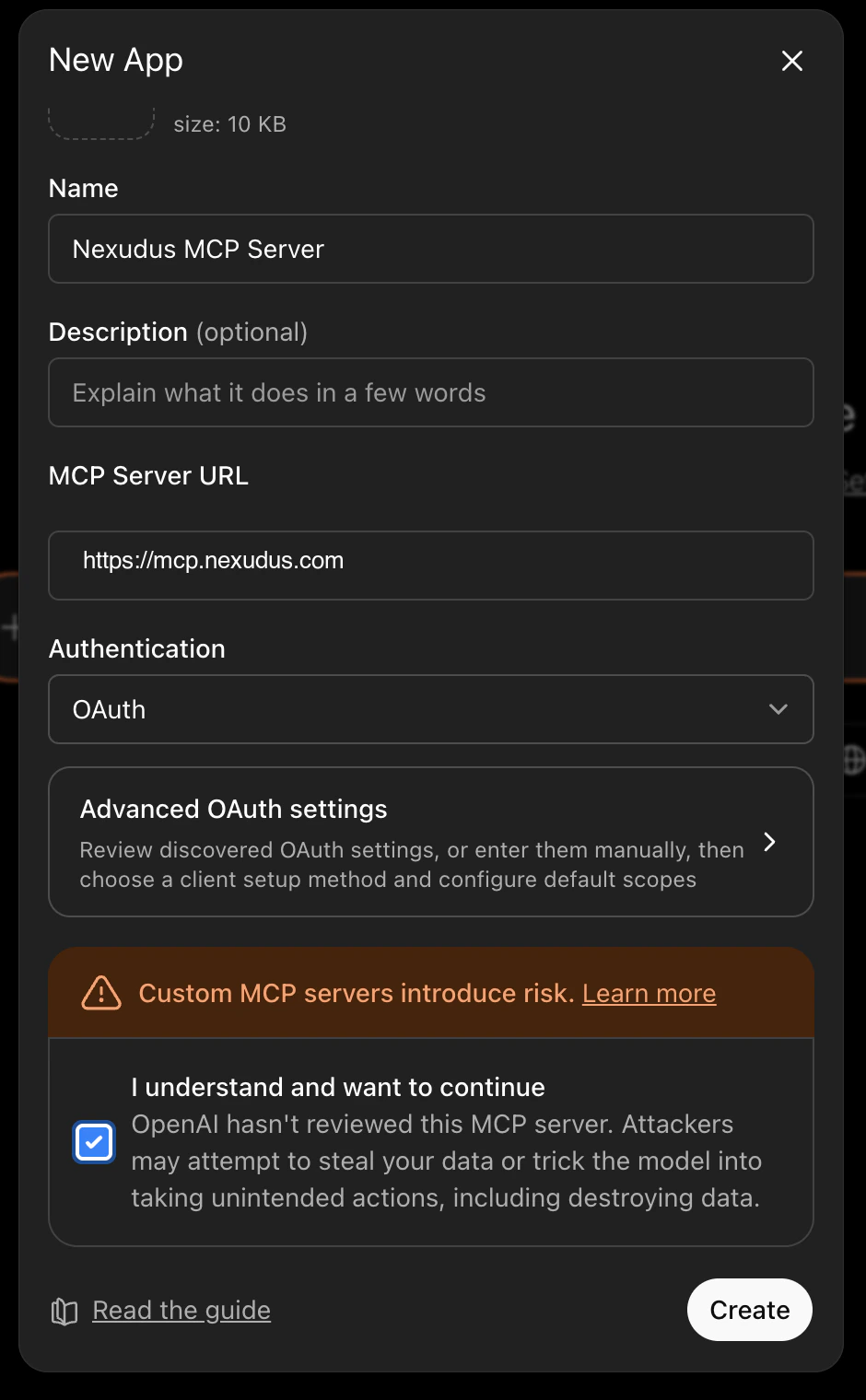The width and height of the screenshot is (866, 1400).
Task: Click the 'Authentication' label
Action: (x=137, y=648)
